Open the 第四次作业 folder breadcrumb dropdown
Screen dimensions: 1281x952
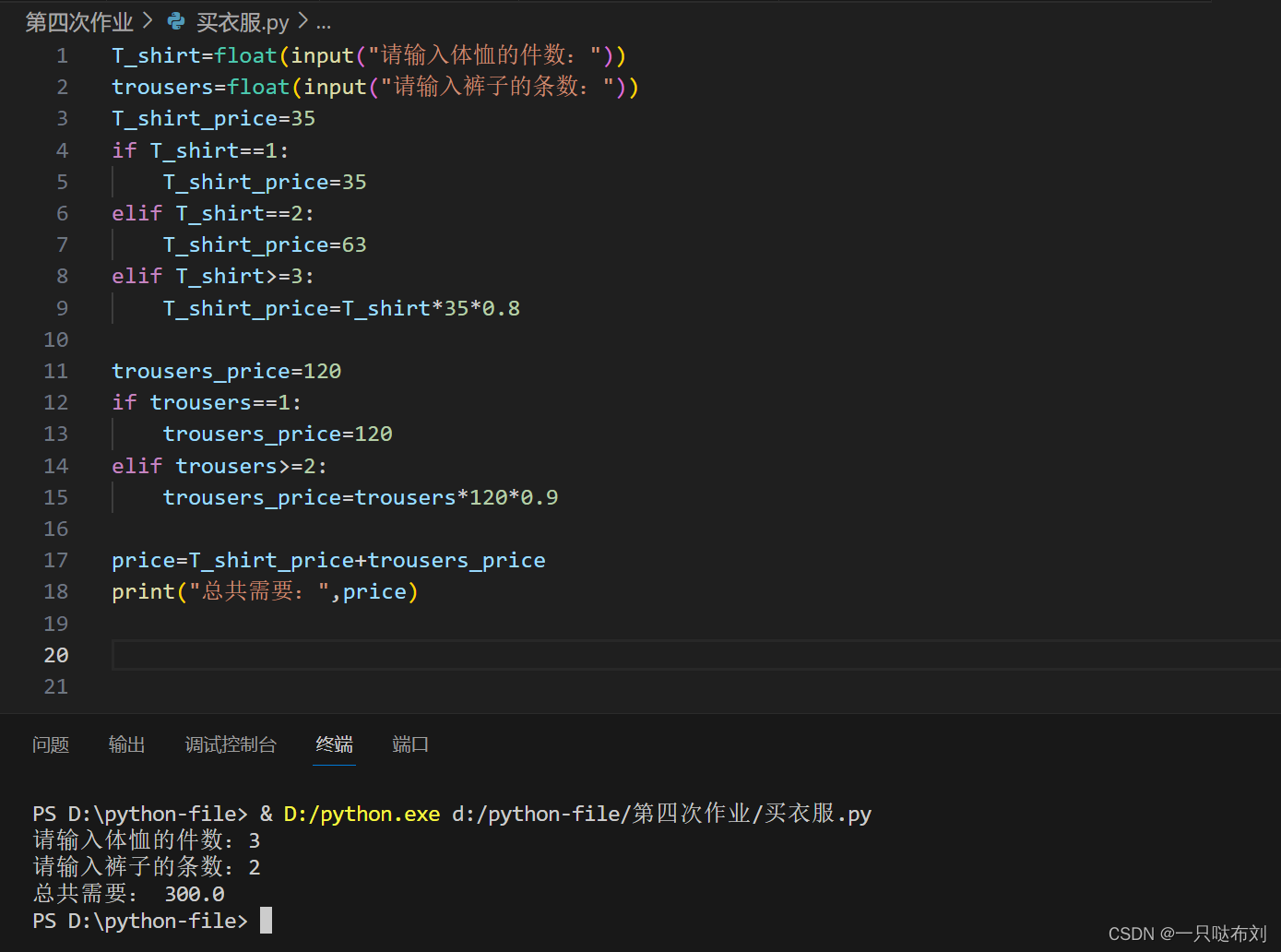pyautogui.click(x=78, y=20)
